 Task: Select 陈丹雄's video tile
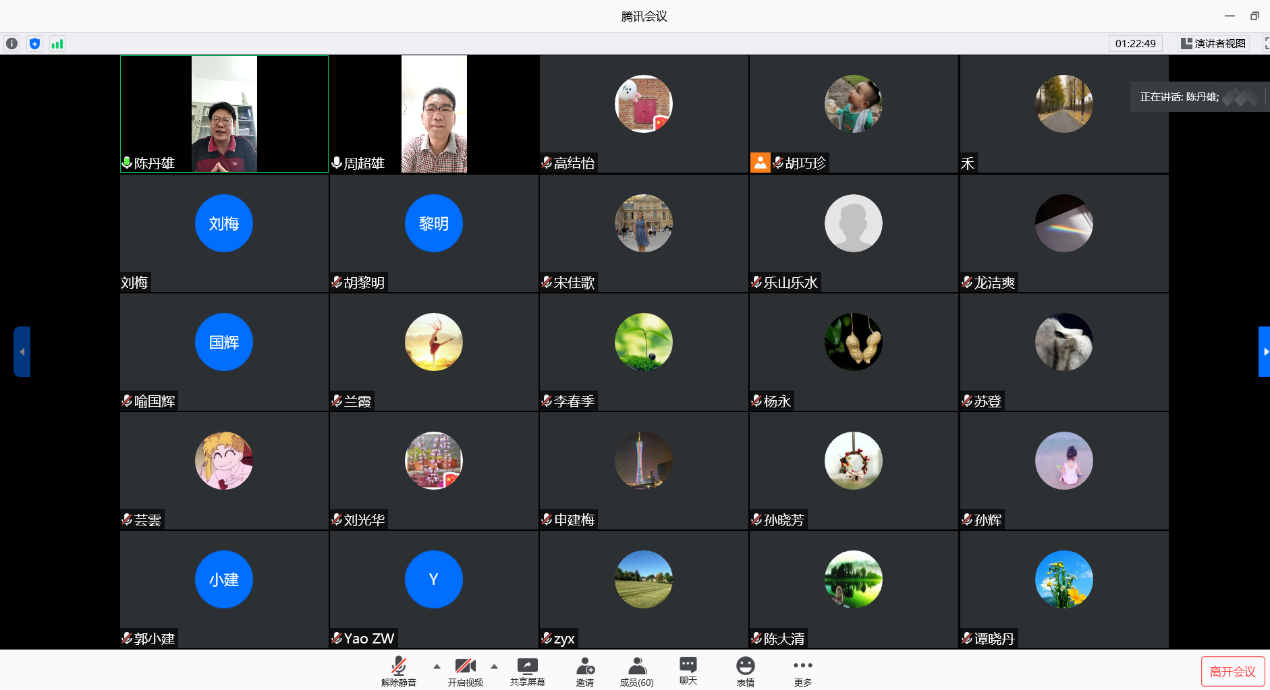click(224, 114)
